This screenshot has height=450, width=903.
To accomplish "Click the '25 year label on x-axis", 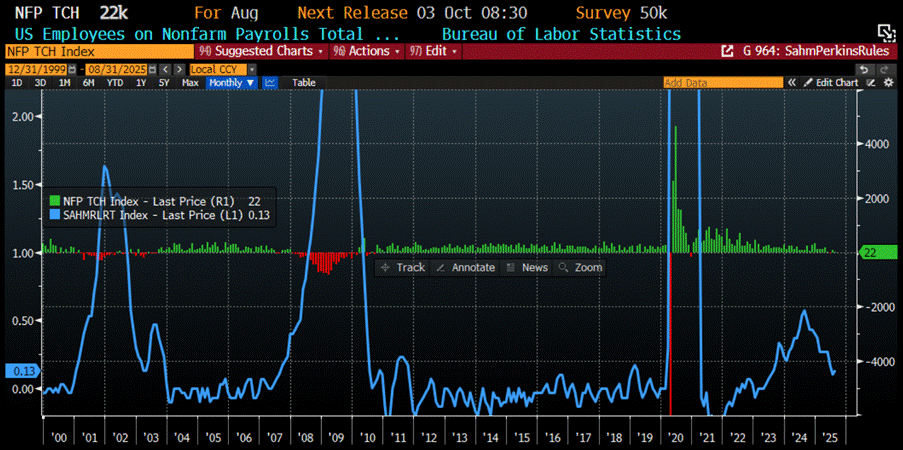I will coord(828,437).
